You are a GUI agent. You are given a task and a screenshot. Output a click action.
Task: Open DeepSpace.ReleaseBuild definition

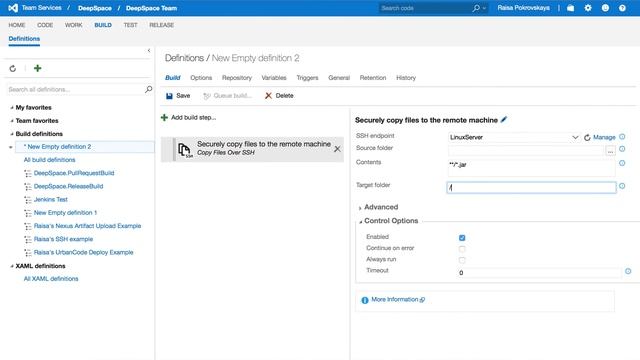(x=69, y=186)
